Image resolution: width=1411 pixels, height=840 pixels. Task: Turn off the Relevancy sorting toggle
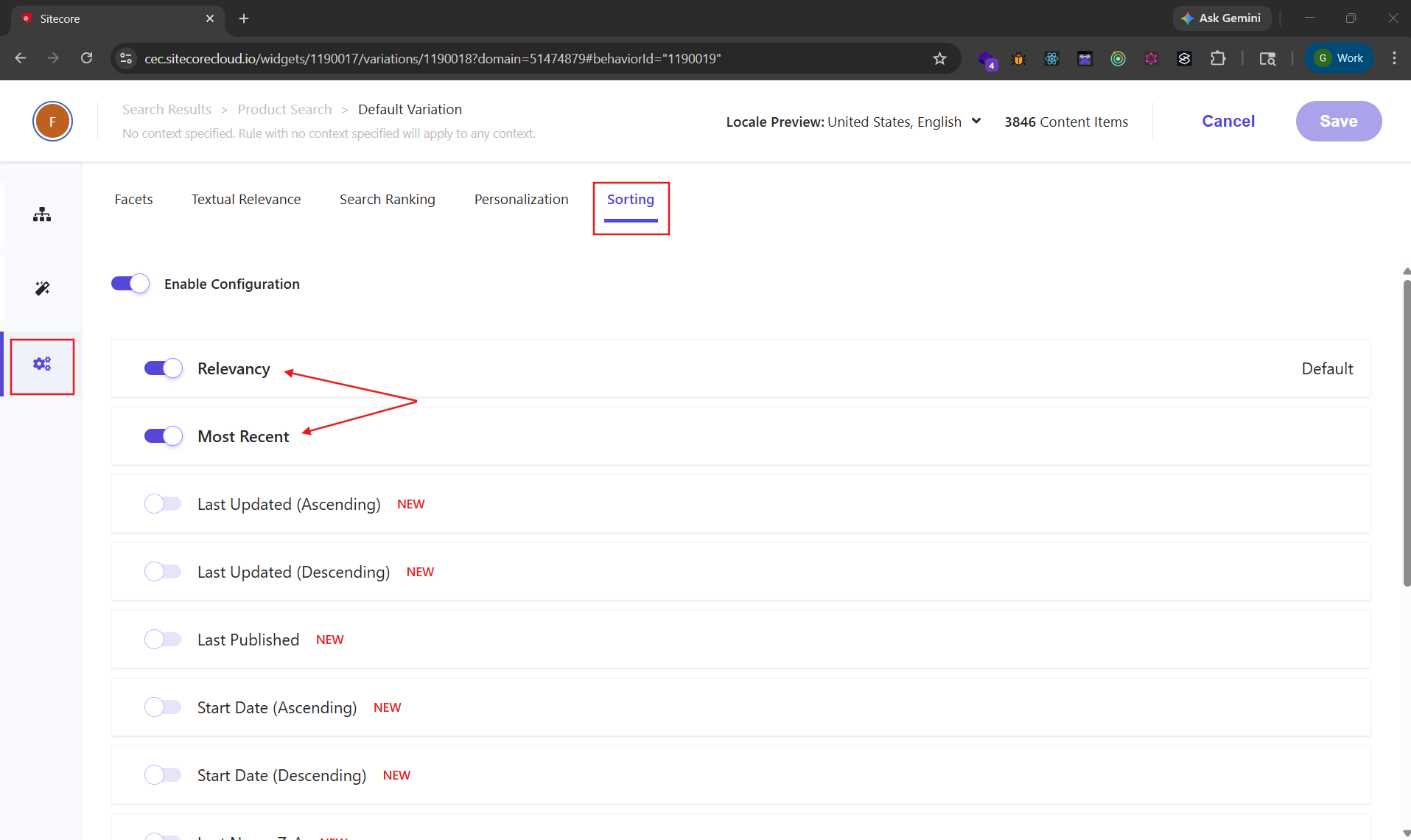click(x=163, y=368)
